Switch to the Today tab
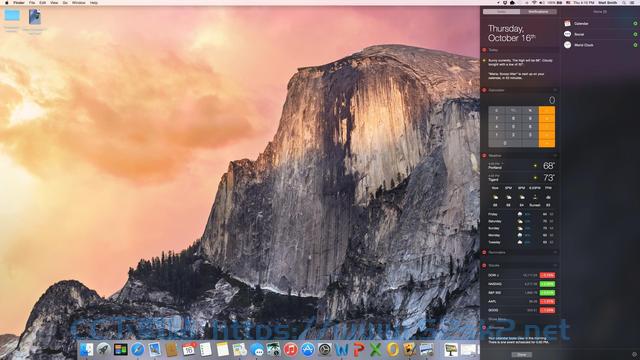640x360 pixels. pos(502,12)
